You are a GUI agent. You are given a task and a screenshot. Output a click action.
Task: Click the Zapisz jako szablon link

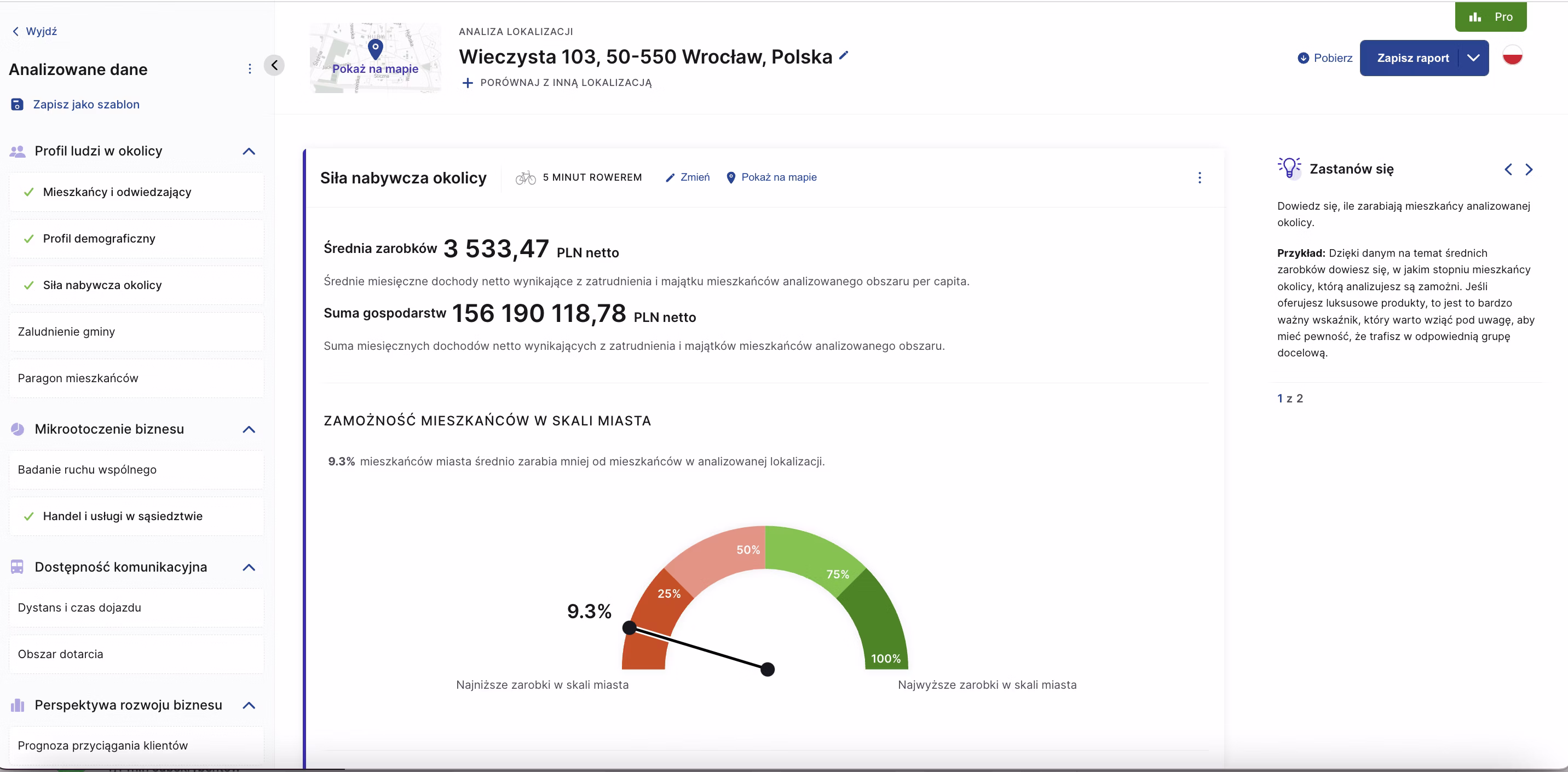pos(86,105)
